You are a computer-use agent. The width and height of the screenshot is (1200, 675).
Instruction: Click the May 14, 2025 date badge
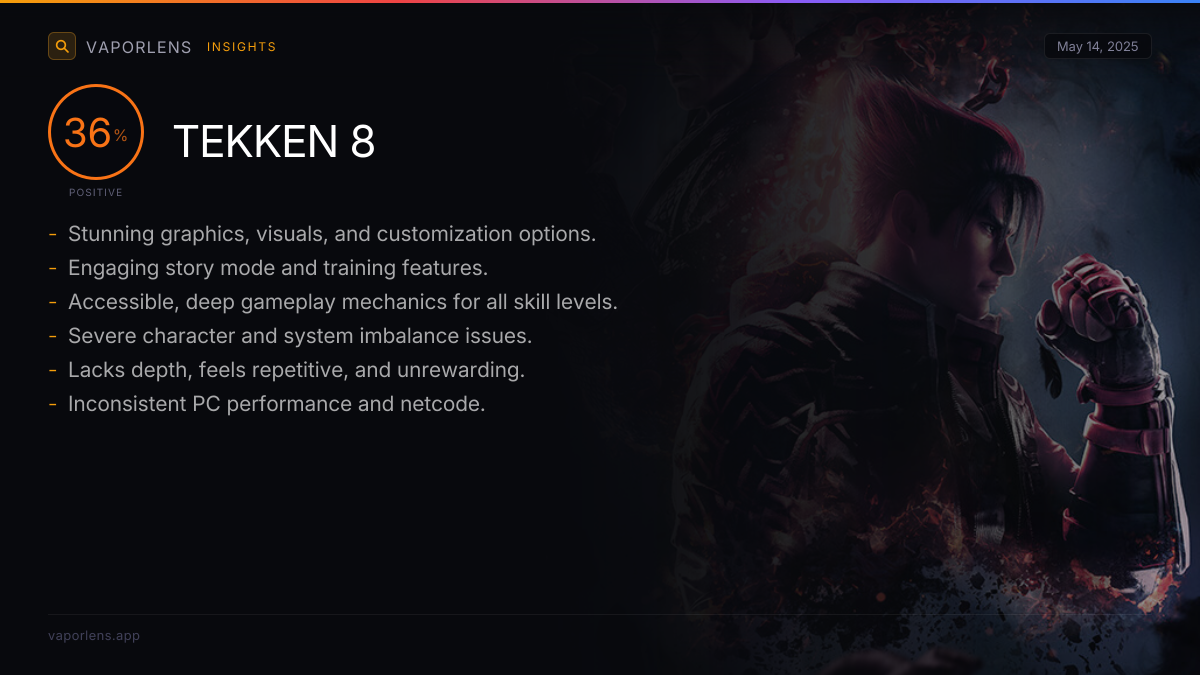1097,46
